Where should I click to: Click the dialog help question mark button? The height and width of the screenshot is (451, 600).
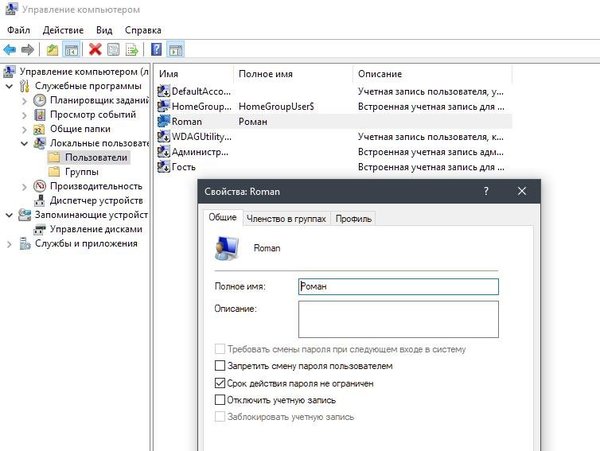pos(486,191)
